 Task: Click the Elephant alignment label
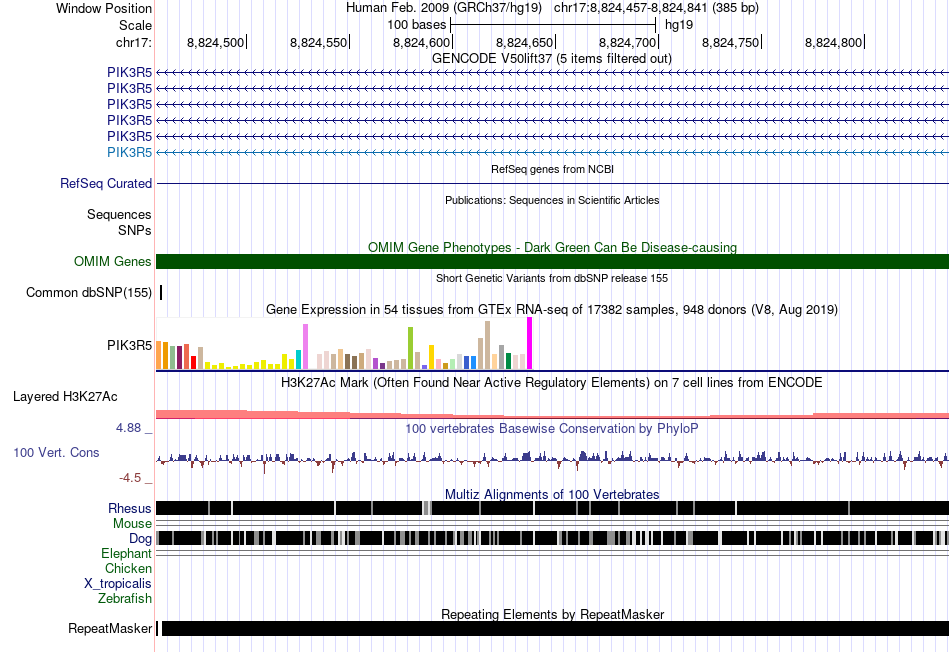click(x=127, y=554)
